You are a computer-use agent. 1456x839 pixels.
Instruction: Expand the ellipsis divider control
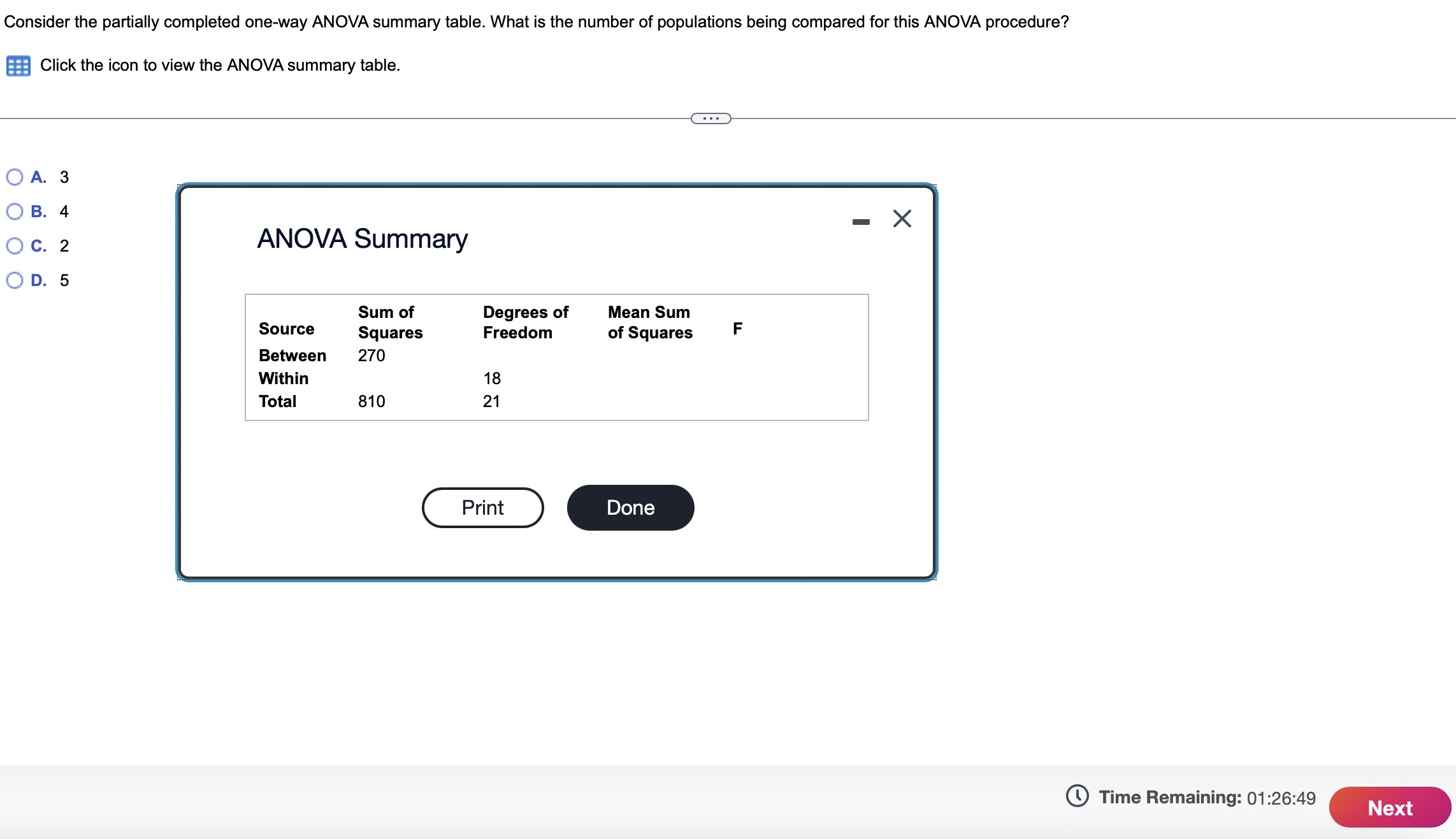tap(709, 117)
